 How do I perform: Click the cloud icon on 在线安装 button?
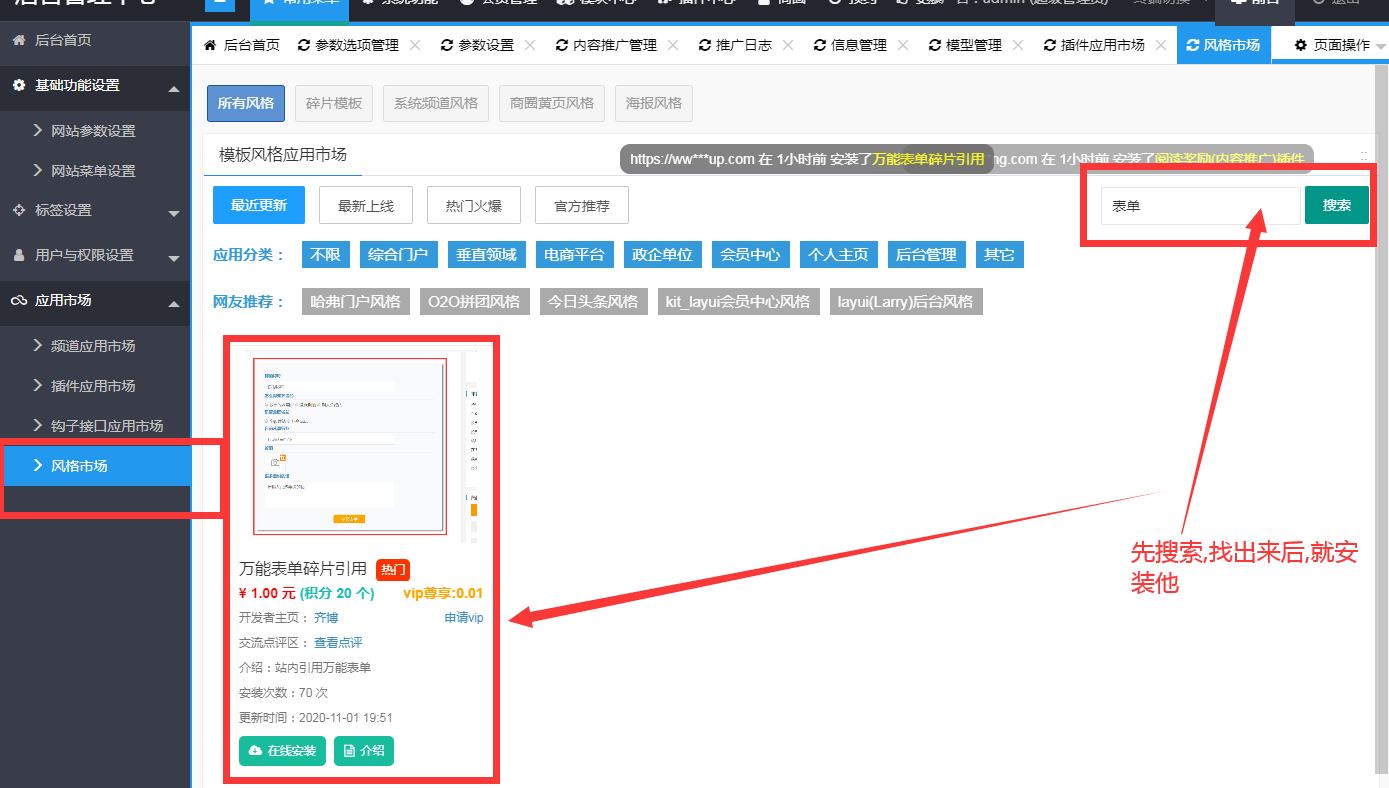point(255,751)
